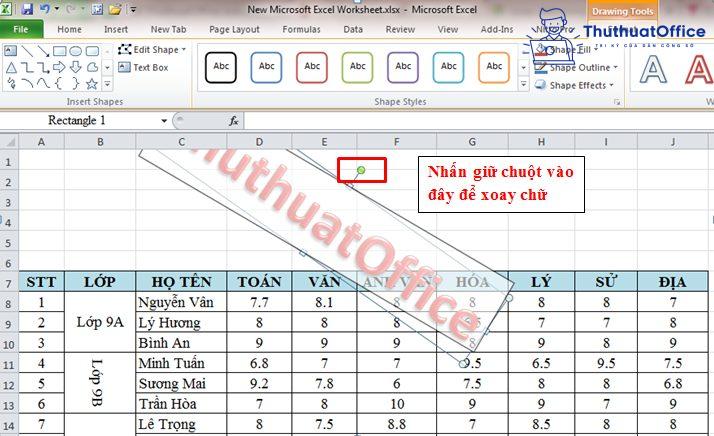
Task: Go to the Page Layout tab
Action: [235, 29]
